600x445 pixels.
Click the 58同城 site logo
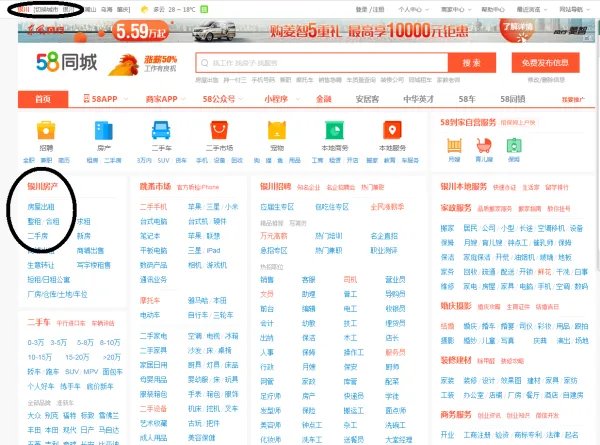click(67, 62)
